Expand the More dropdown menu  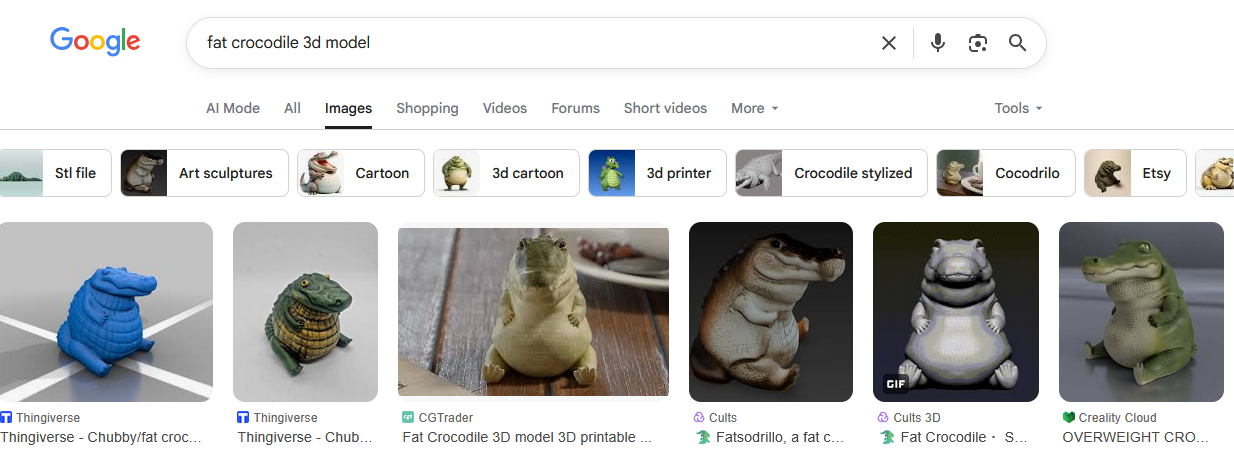[x=754, y=108]
